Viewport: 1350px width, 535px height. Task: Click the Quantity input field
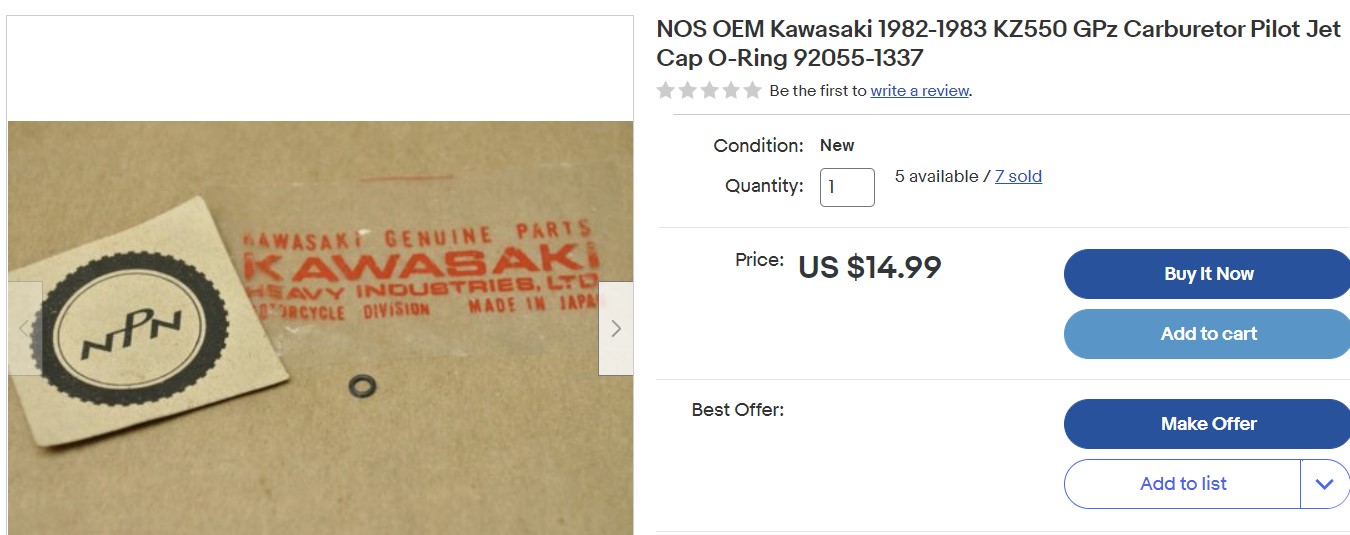(x=846, y=187)
